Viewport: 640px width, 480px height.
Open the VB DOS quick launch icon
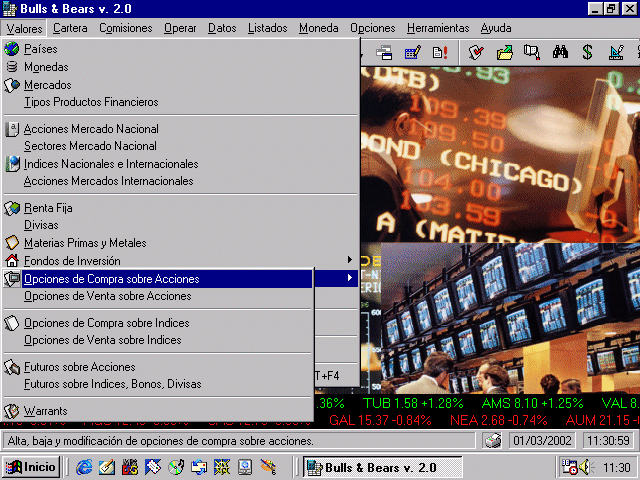130,467
